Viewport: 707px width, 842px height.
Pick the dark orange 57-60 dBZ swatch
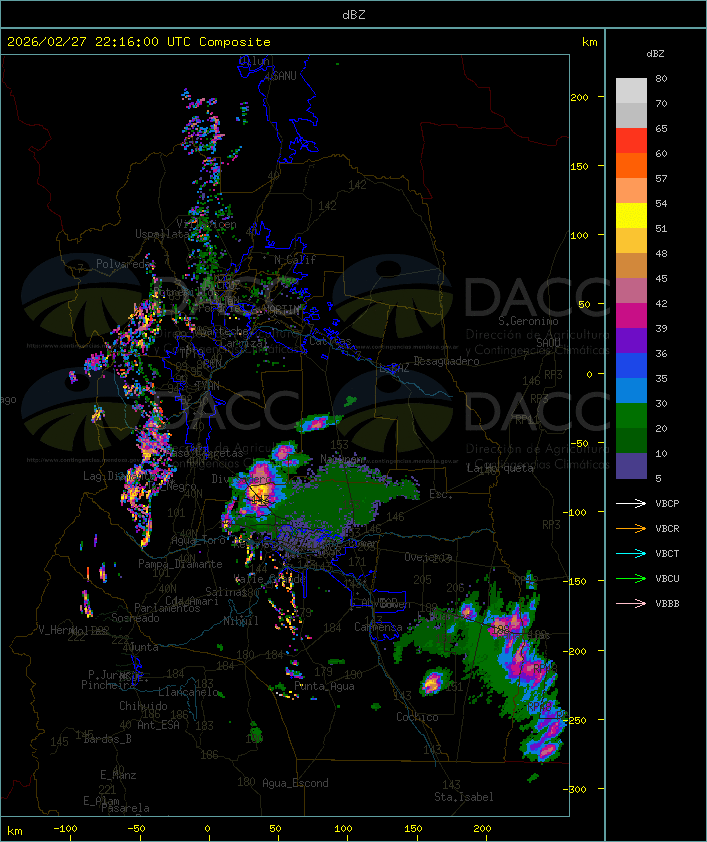click(631, 165)
